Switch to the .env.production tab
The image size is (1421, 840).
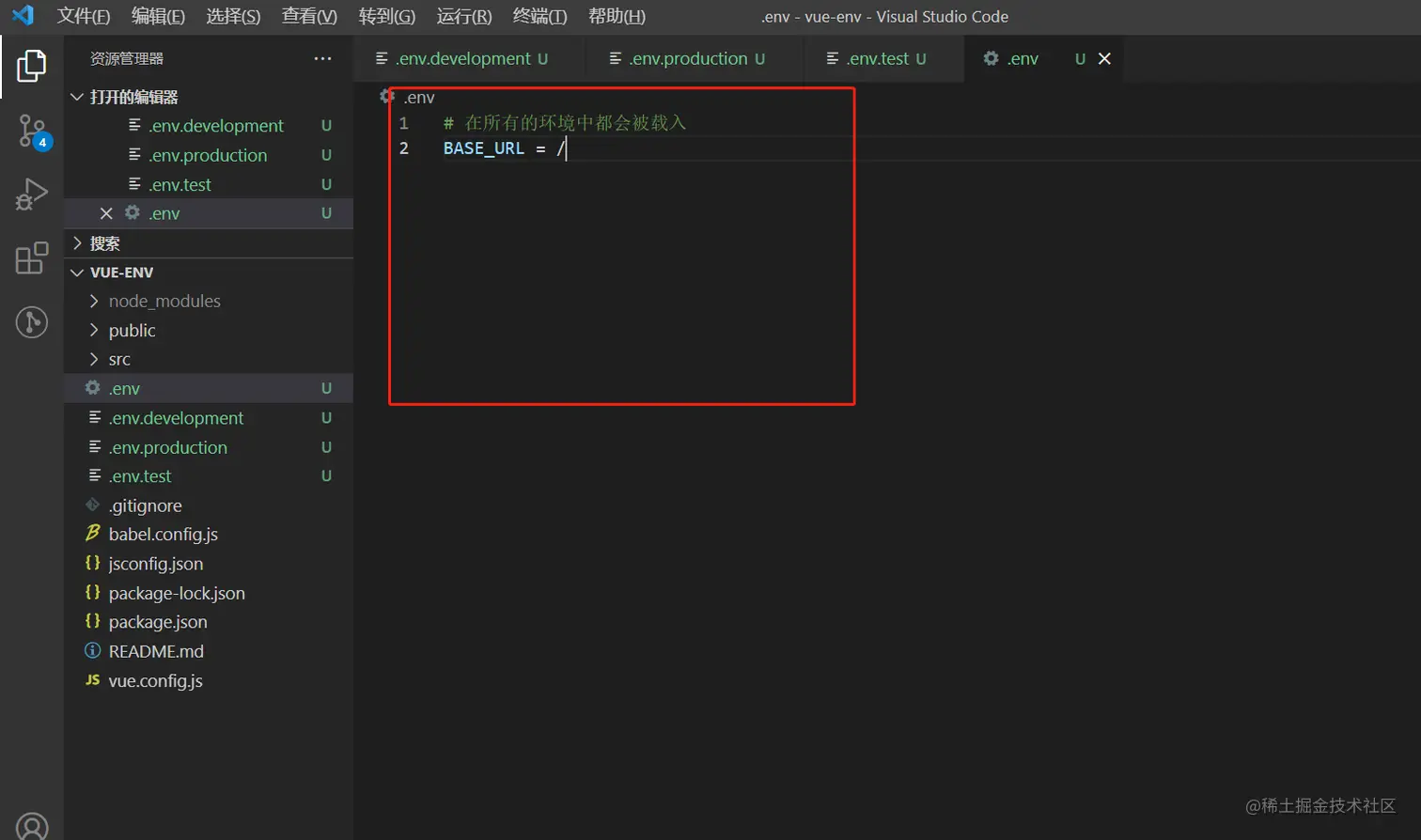[x=695, y=58]
